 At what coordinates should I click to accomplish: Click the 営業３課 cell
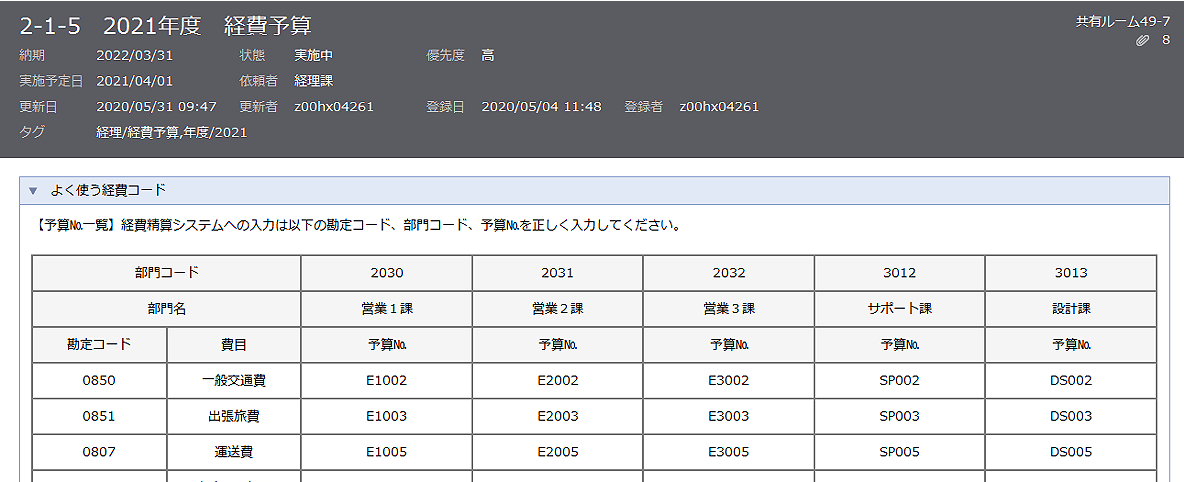point(729,309)
